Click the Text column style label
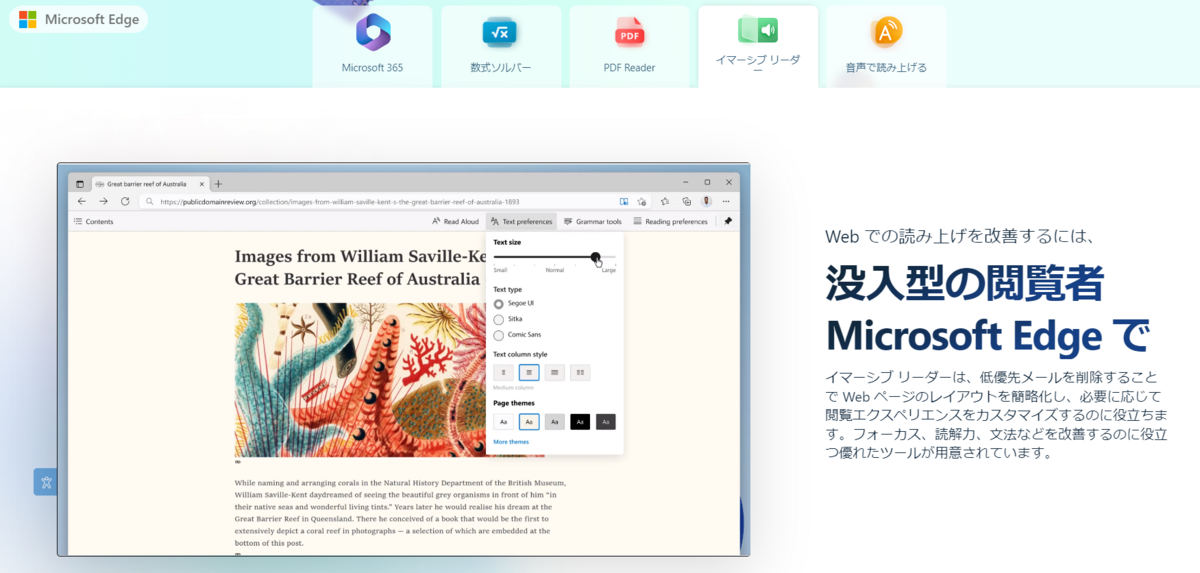The height and width of the screenshot is (573, 1200). point(520,354)
